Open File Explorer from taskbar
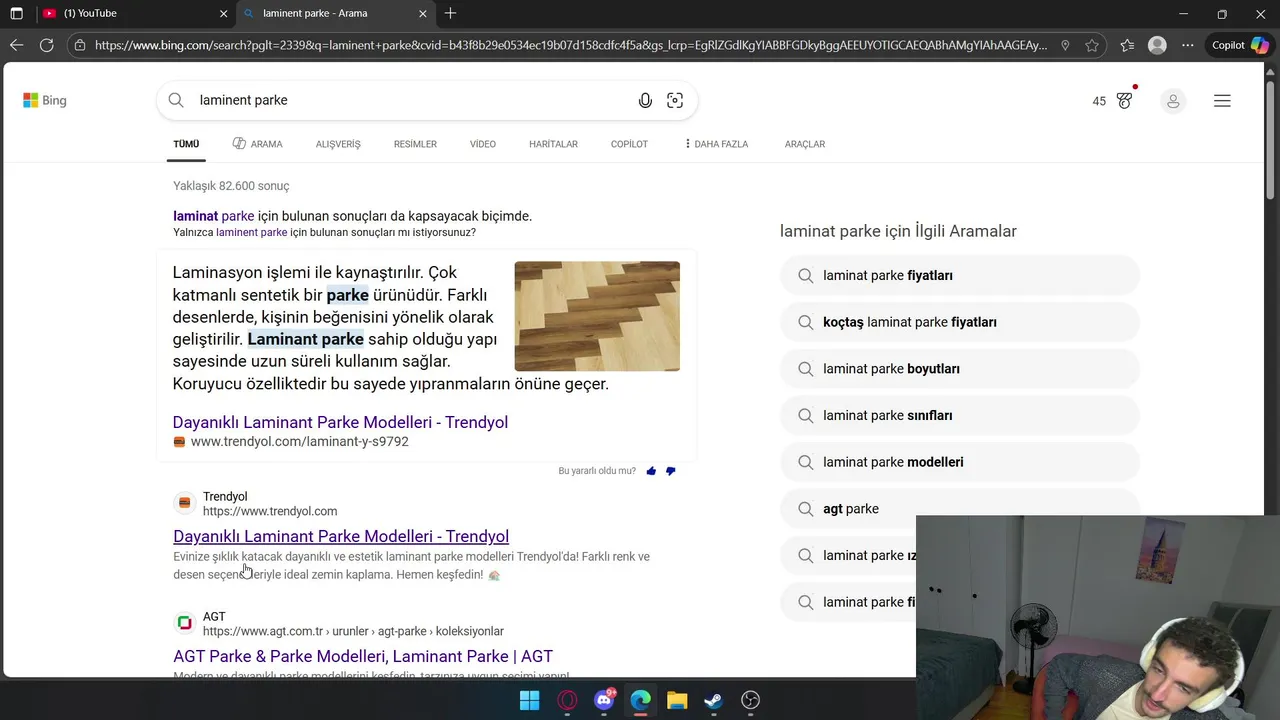The height and width of the screenshot is (720, 1280). [x=677, y=700]
